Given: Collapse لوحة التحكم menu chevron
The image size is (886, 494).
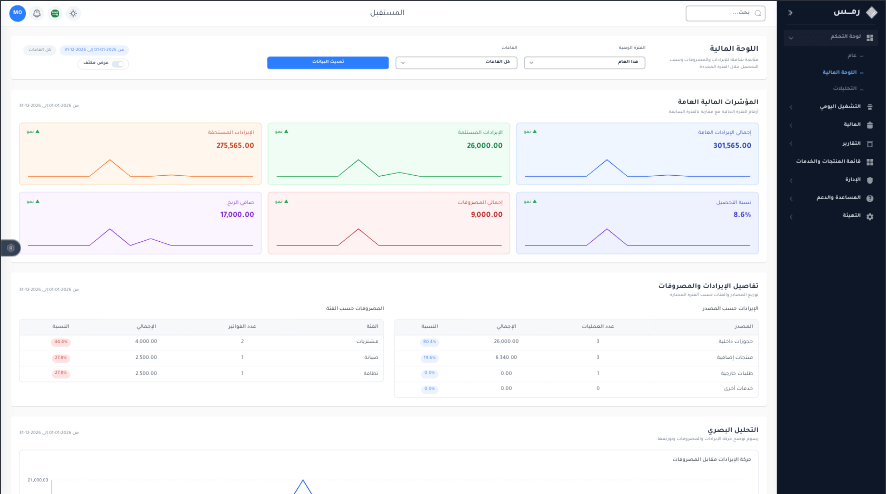Looking at the screenshot, I should 791,38.
